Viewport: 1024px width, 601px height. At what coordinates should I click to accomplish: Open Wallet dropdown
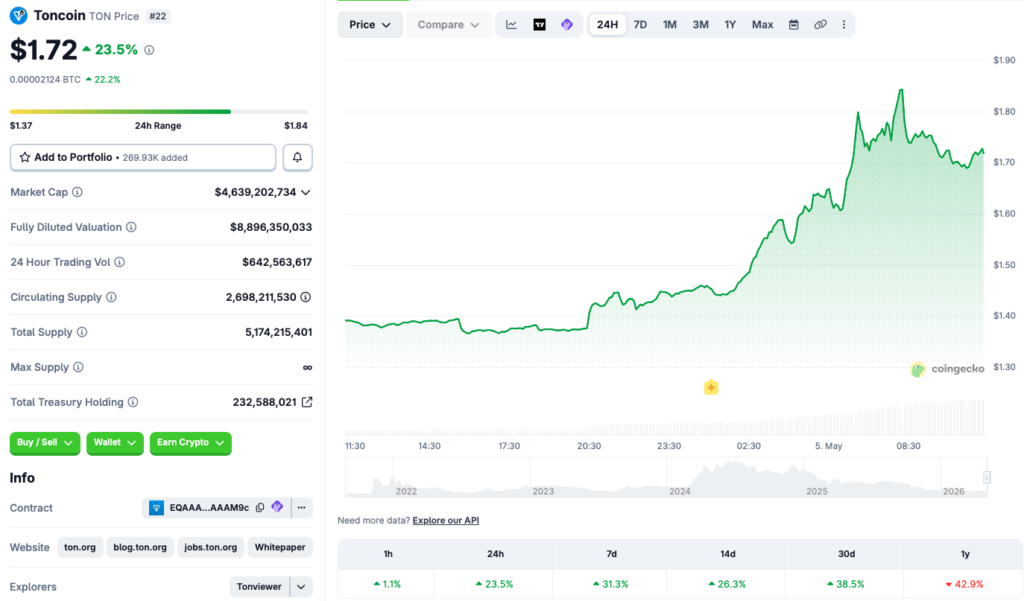114,443
